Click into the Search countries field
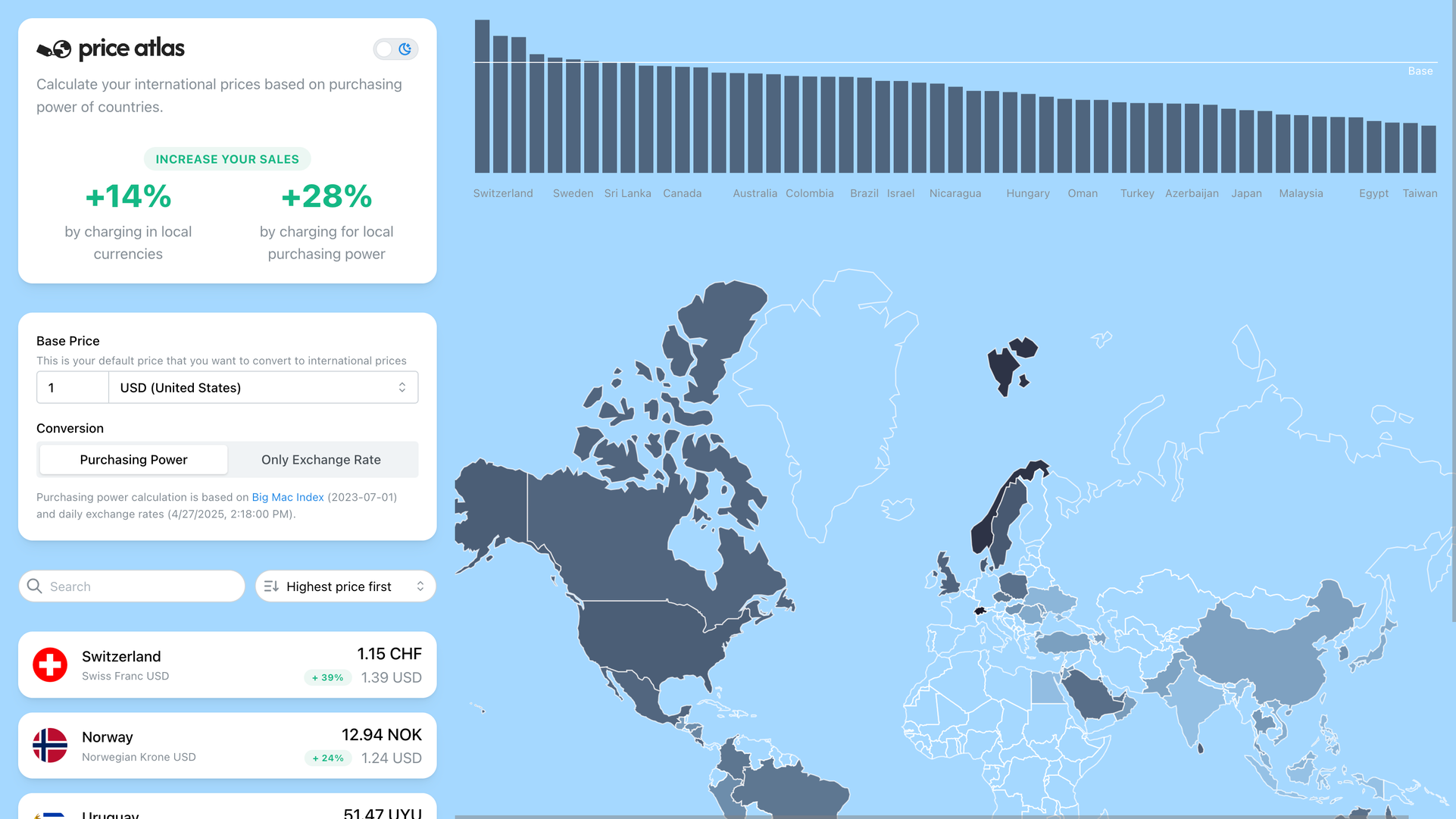The image size is (1456, 819). point(140,586)
